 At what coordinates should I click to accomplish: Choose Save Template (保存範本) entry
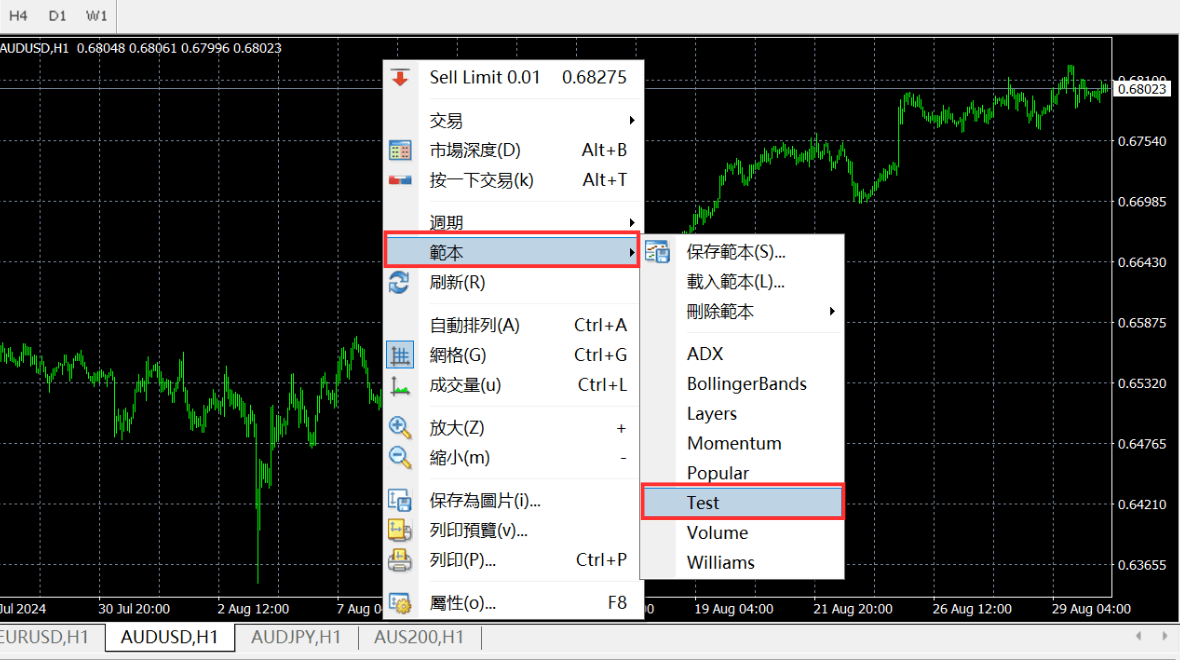736,252
